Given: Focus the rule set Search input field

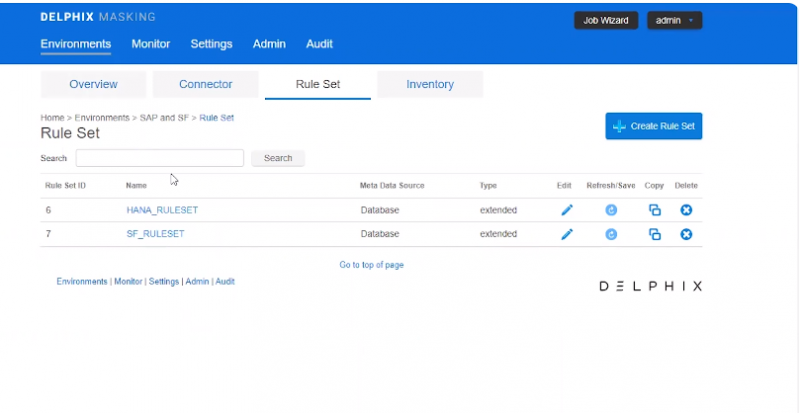Looking at the screenshot, I should click(x=160, y=158).
